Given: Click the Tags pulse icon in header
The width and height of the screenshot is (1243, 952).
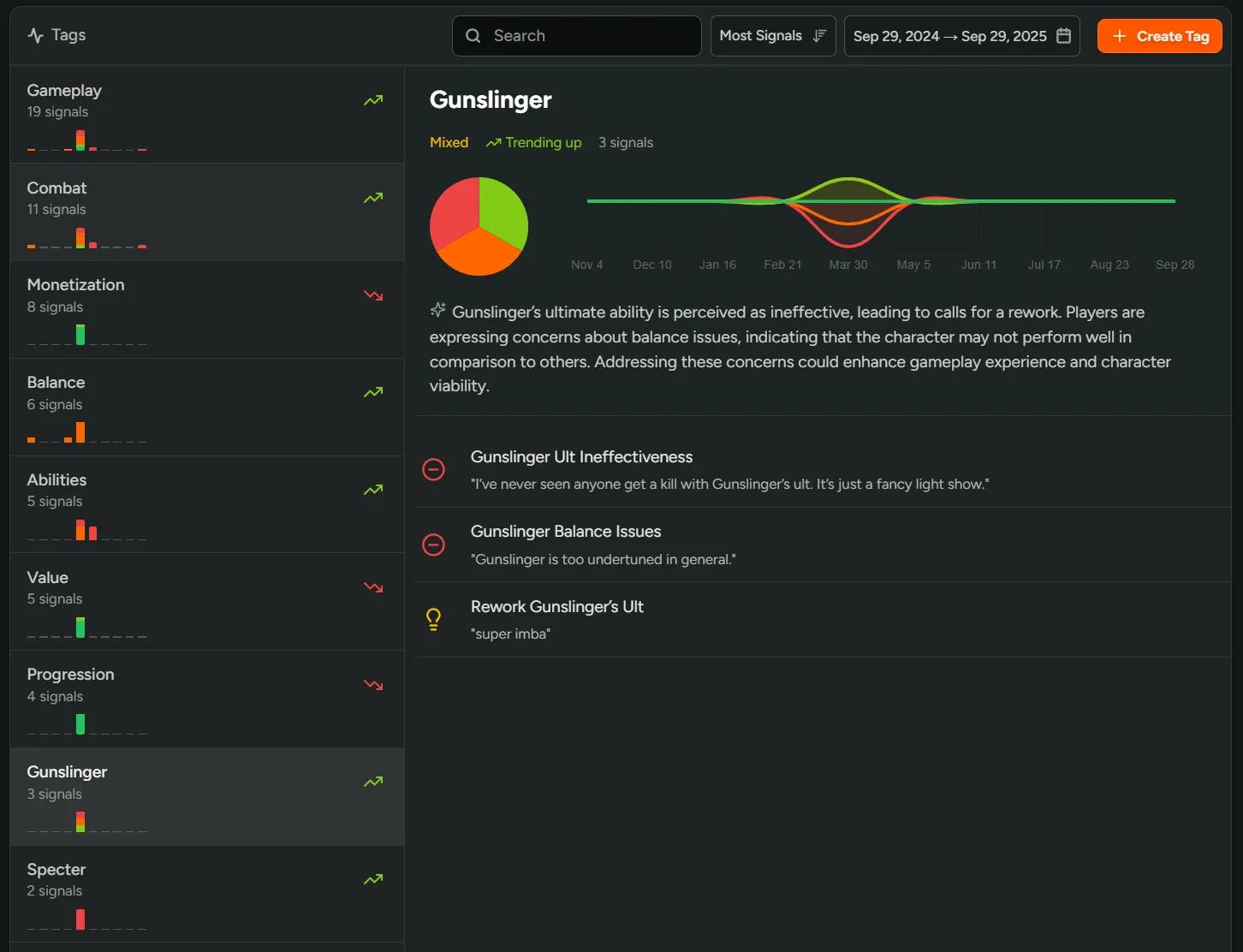Looking at the screenshot, I should tap(35, 35).
